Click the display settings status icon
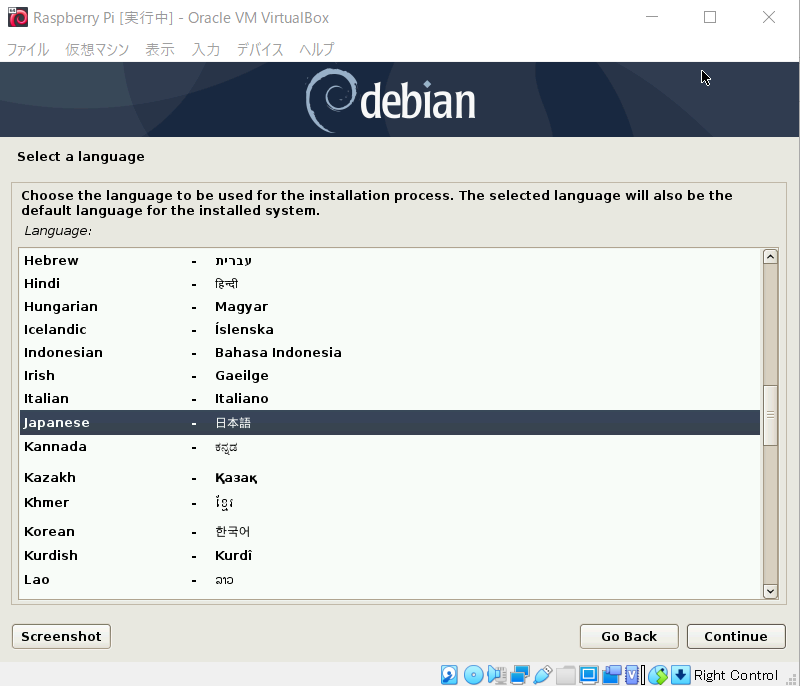800x686 pixels. tap(588, 675)
